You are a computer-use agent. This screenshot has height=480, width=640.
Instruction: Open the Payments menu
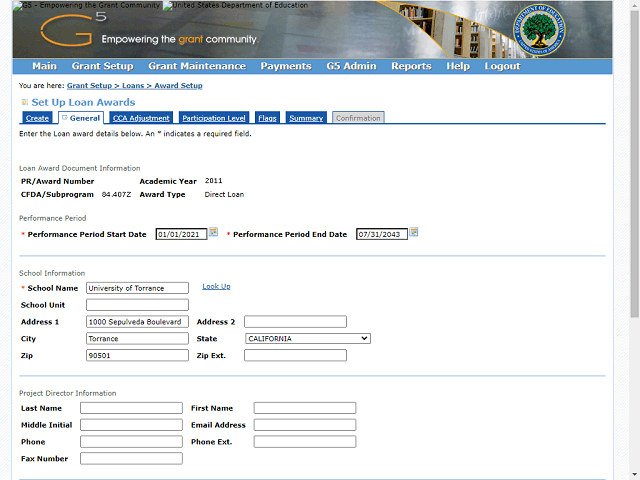click(286, 66)
